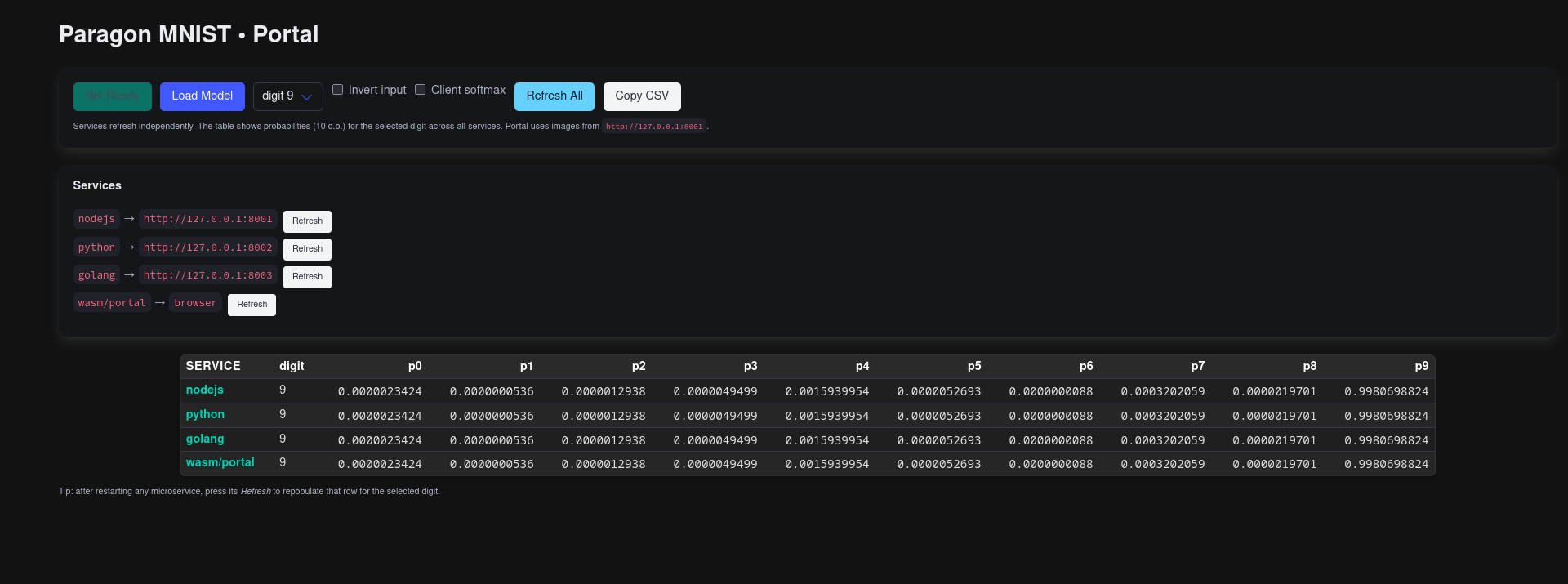Click golang row p0 value 0.0000023424

point(380,440)
